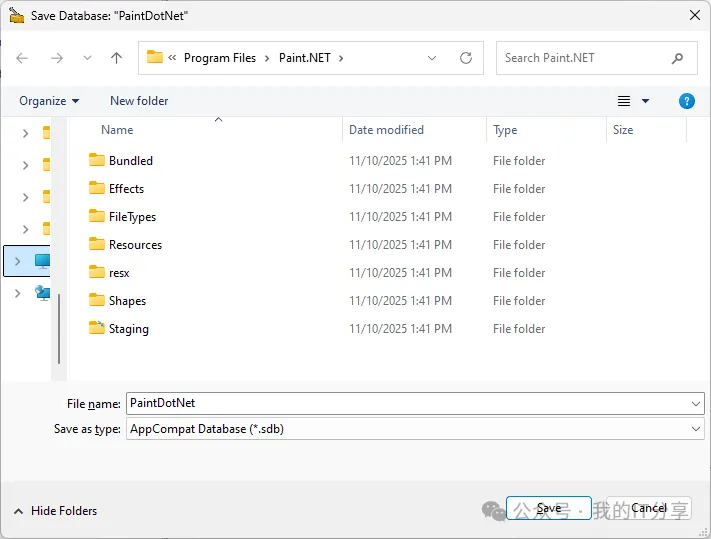Collapse the pane with Hide Folders
The width and height of the screenshot is (711, 539).
click(55, 511)
